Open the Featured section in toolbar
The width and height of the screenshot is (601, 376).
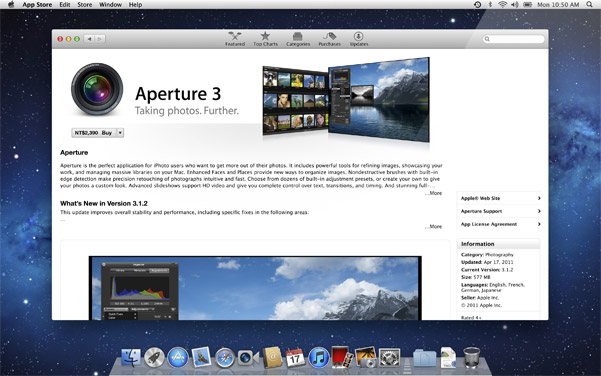click(235, 39)
